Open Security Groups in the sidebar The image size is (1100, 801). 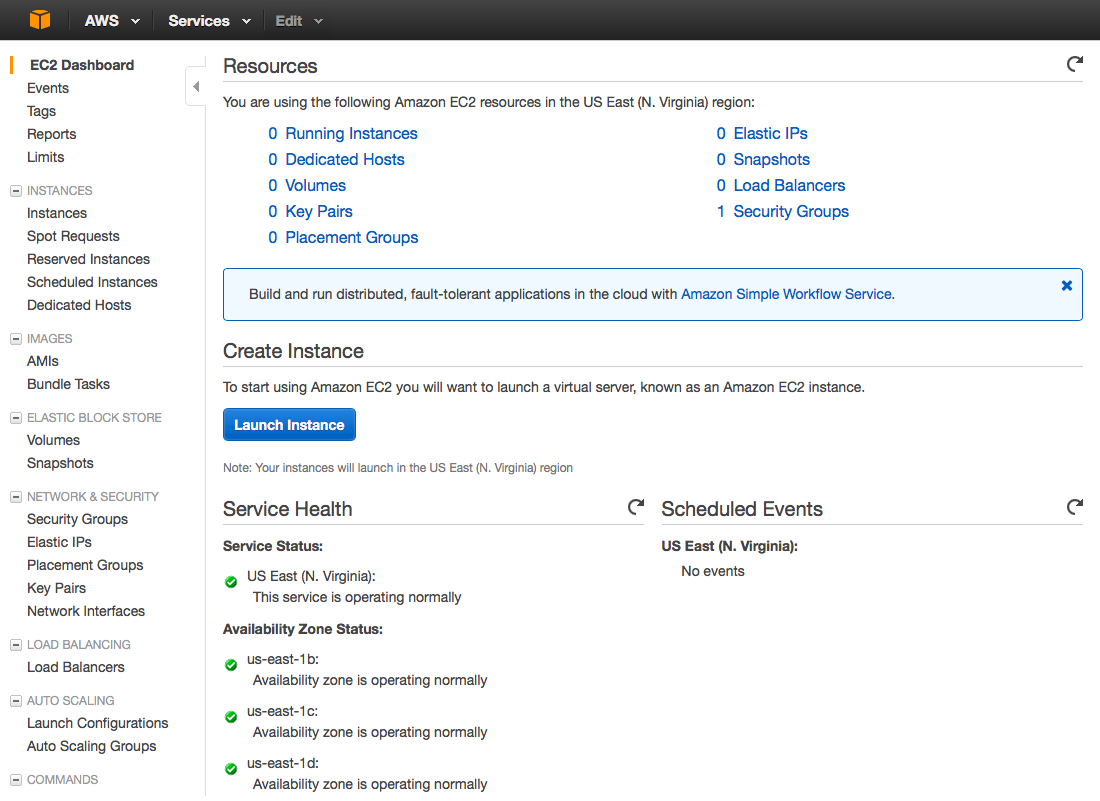[x=77, y=519]
